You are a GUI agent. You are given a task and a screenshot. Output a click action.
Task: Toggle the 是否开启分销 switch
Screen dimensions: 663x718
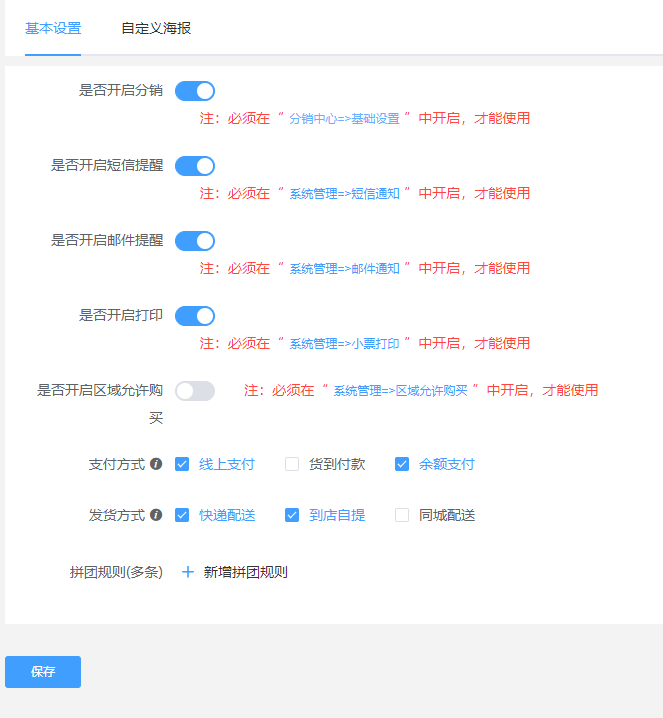pos(195,91)
